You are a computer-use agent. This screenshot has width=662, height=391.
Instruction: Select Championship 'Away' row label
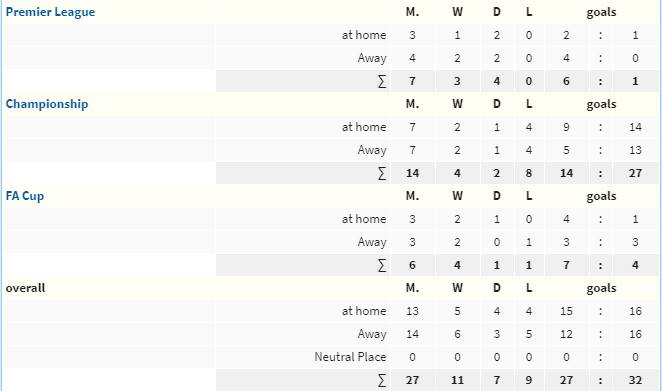tap(372, 150)
